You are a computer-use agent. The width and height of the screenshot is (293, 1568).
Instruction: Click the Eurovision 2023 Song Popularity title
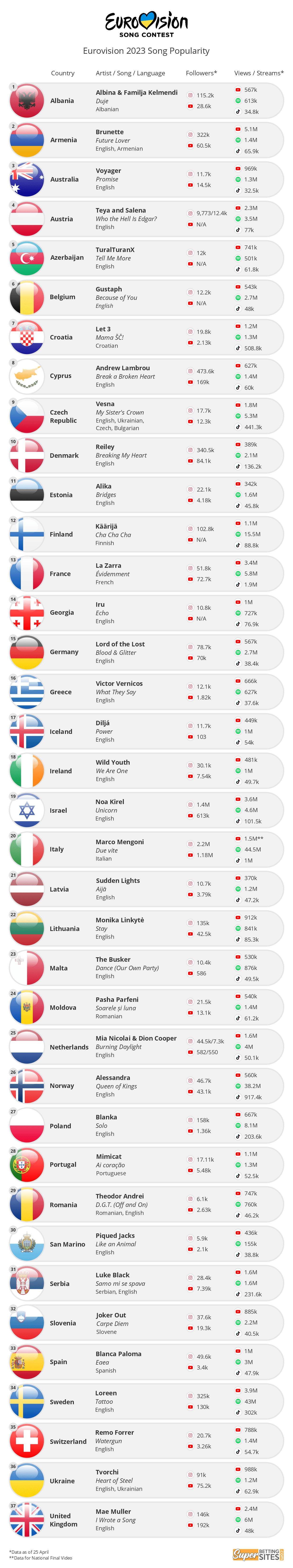tap(146, 51)
